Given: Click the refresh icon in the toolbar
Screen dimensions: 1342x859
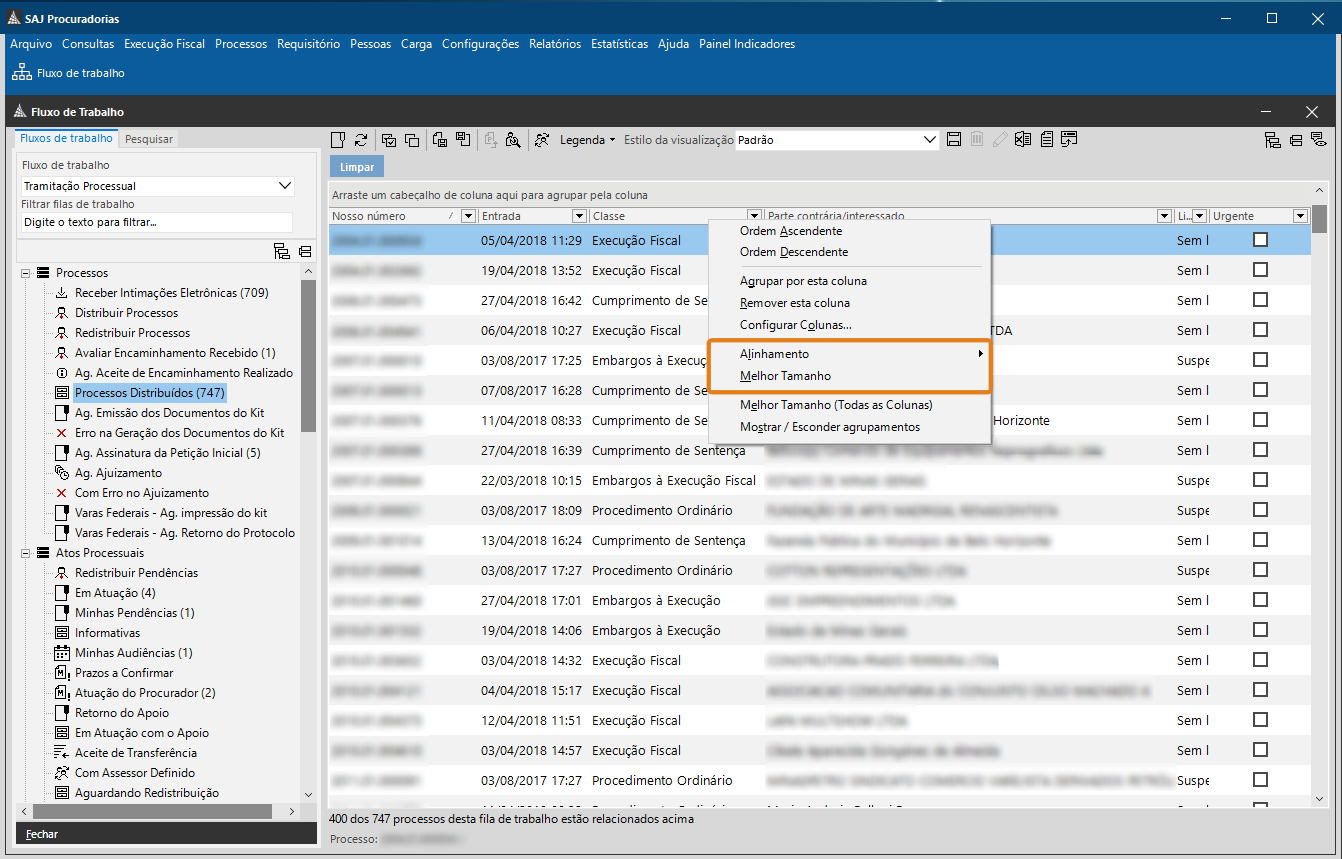Looking at the screenshot, I should click(361, 140).
